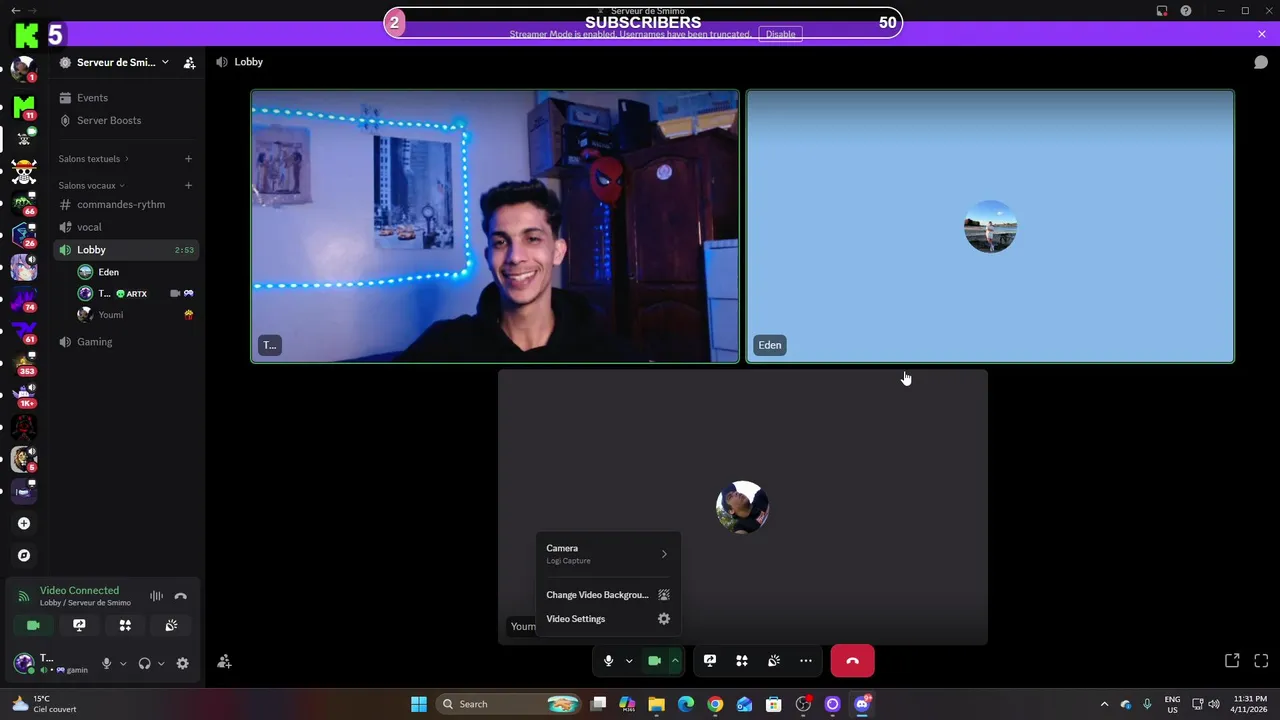Screen dimensions: 1280x720
Task: Enter full screen video mode
Action: (x=1261, y=661)
